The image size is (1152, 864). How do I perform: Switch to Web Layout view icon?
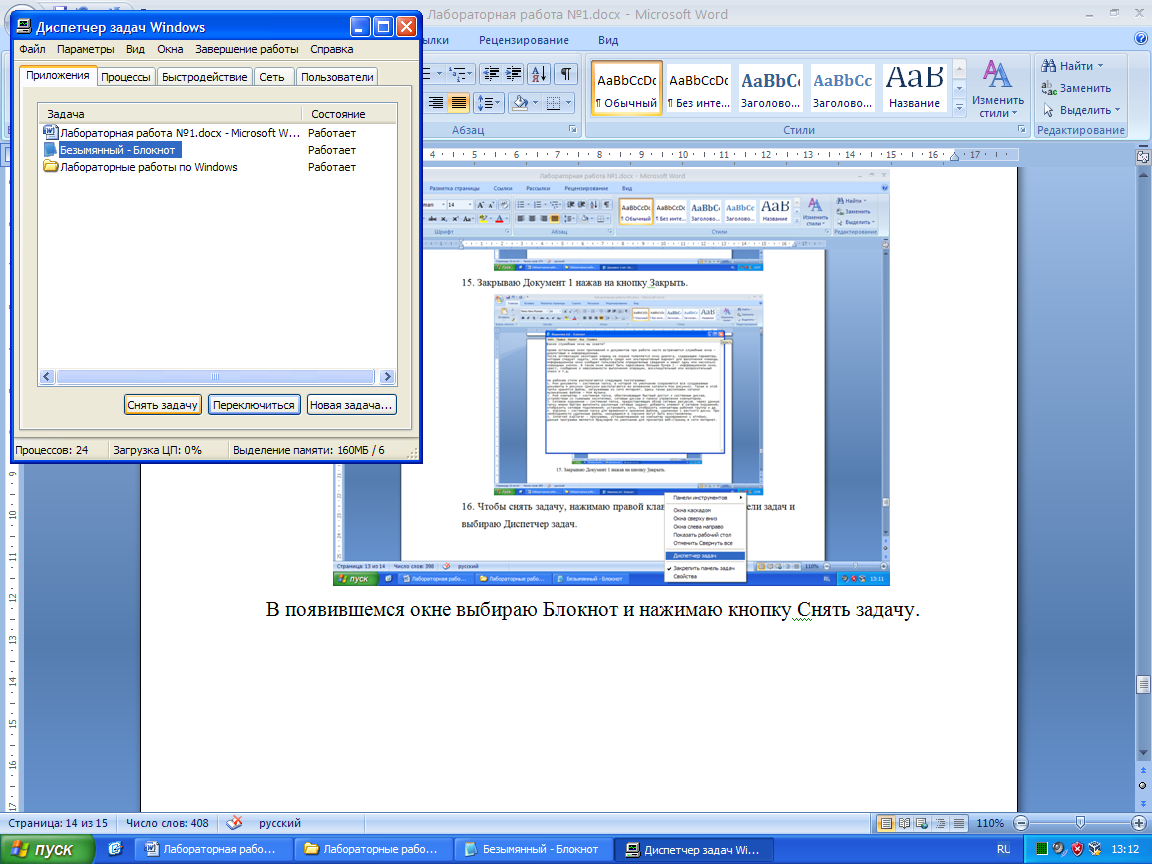click(922, 824)
